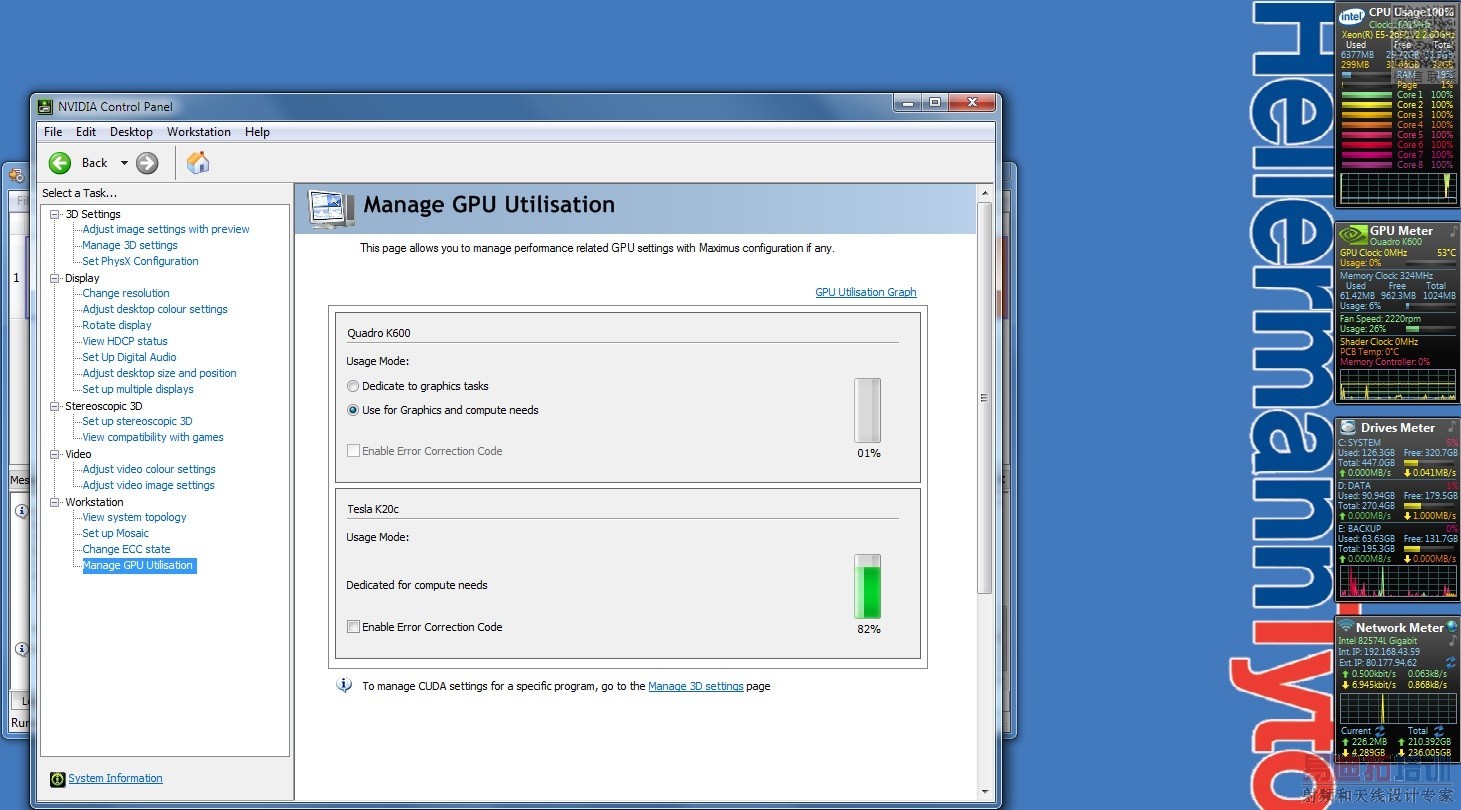Open Adjust desktop colour settings
1461x810 pixels.
[x=155, y=309]
